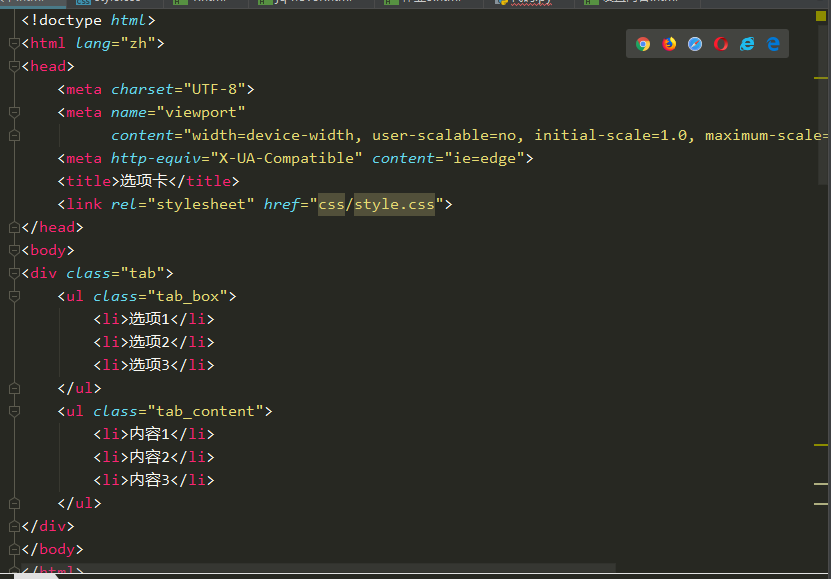Click the li text 内容3
The image size is (831, 579).
(x=149, y=480)
